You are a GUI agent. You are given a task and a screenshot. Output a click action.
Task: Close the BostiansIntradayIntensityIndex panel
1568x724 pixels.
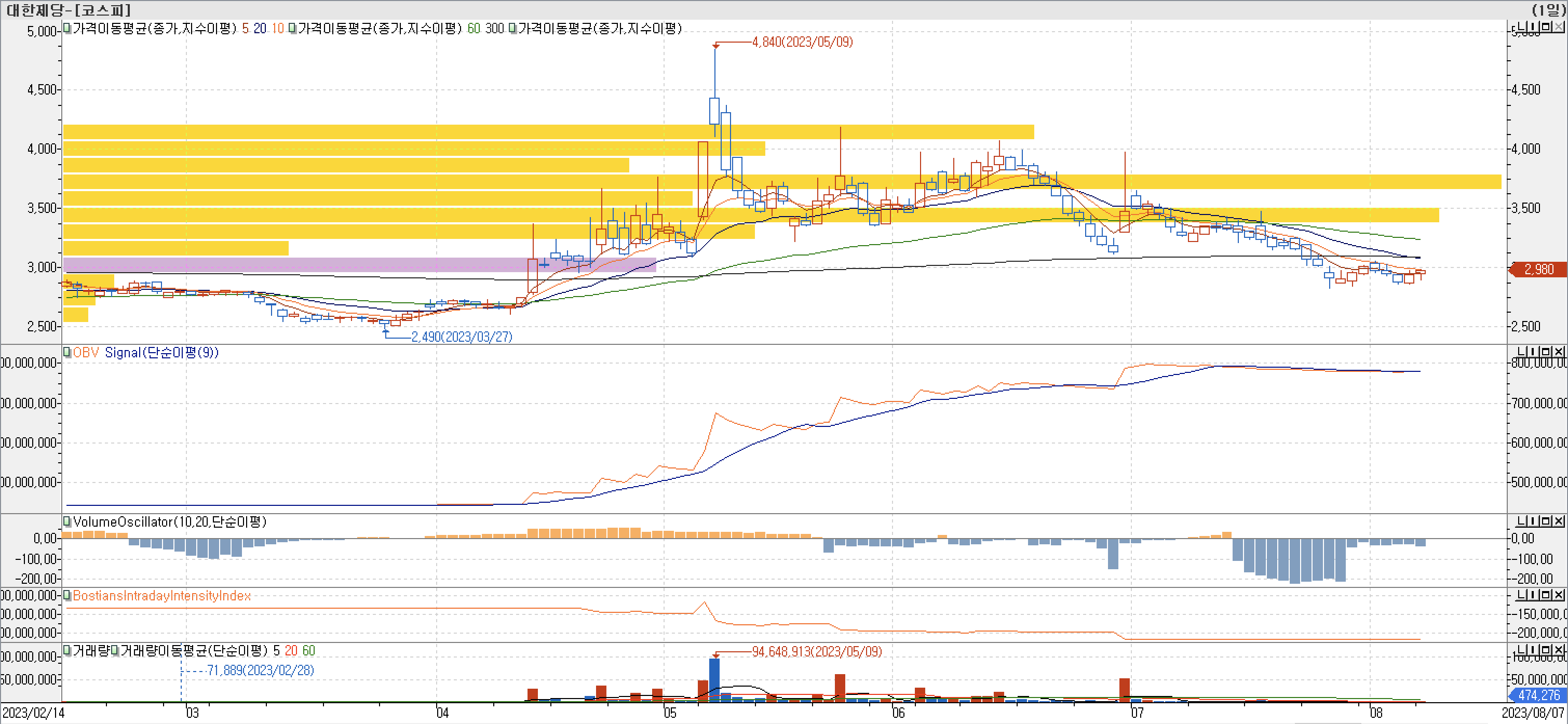pyautogui.click(x=1558, y=594)
